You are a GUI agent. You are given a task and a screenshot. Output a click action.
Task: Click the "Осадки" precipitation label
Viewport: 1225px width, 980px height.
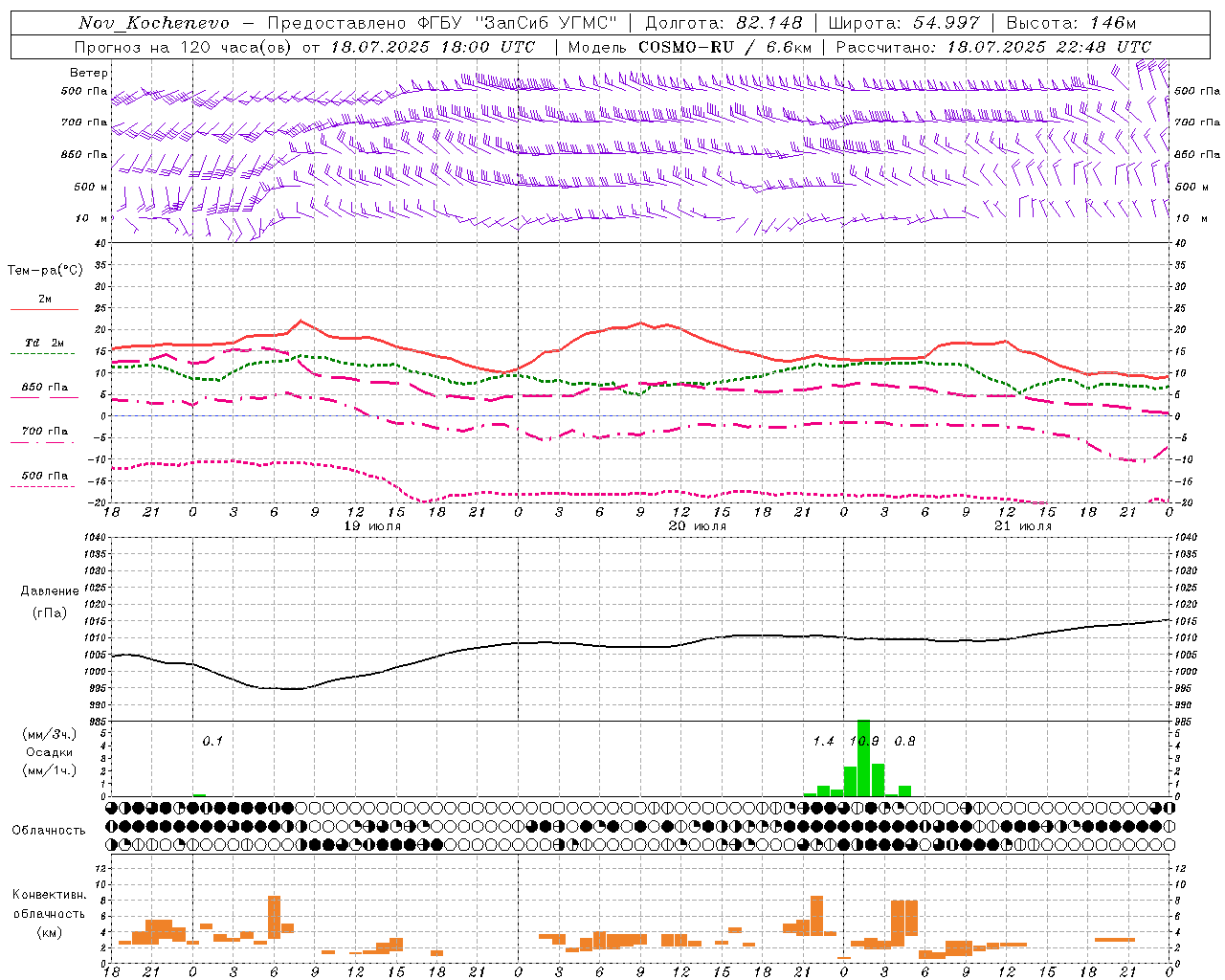pyautogui.click(x=49, y=752)
